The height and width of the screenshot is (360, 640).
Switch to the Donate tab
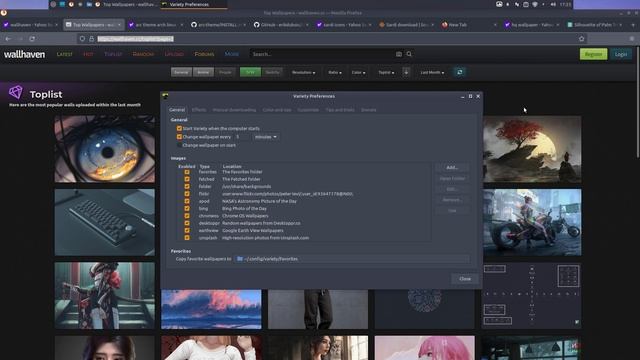pos(368,110)
